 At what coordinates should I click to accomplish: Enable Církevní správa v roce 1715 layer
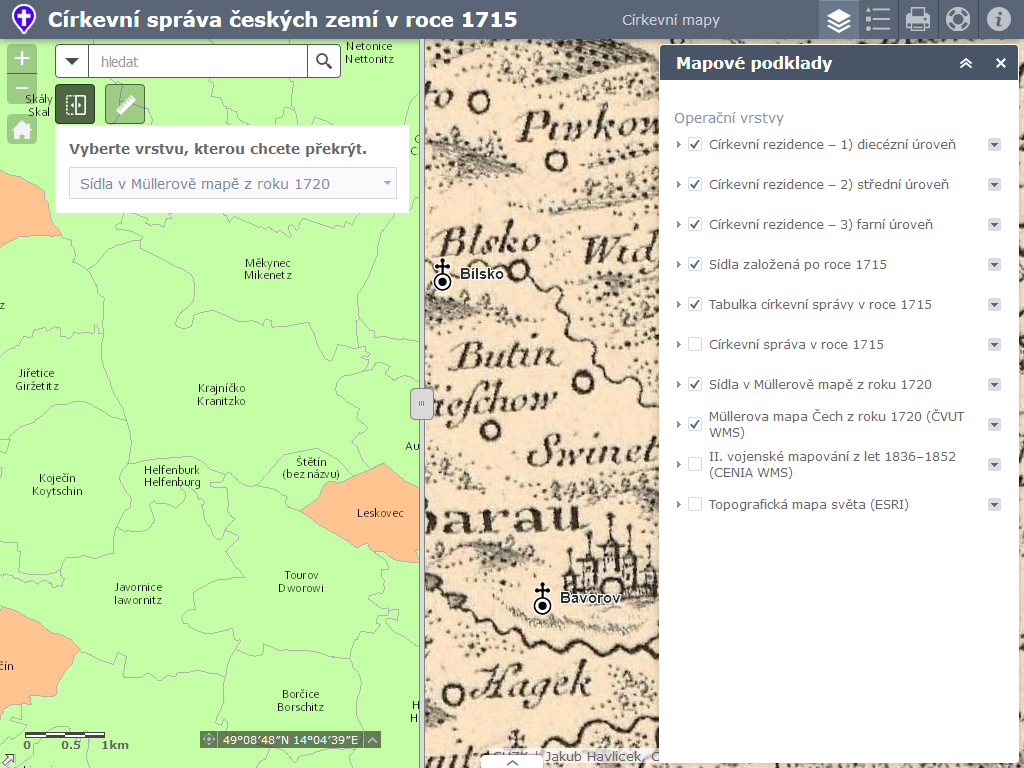[x=695, y=344]
